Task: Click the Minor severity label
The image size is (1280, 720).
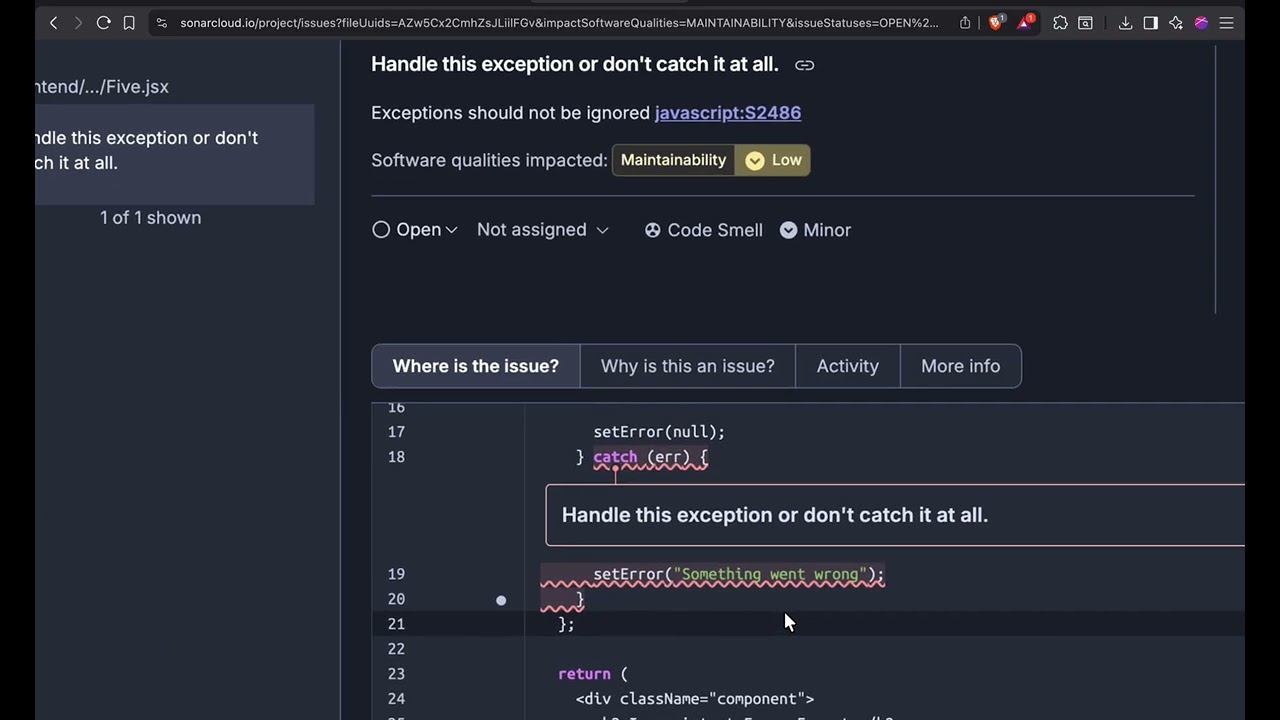Action: pyautogui.click(x=816, y=230)
